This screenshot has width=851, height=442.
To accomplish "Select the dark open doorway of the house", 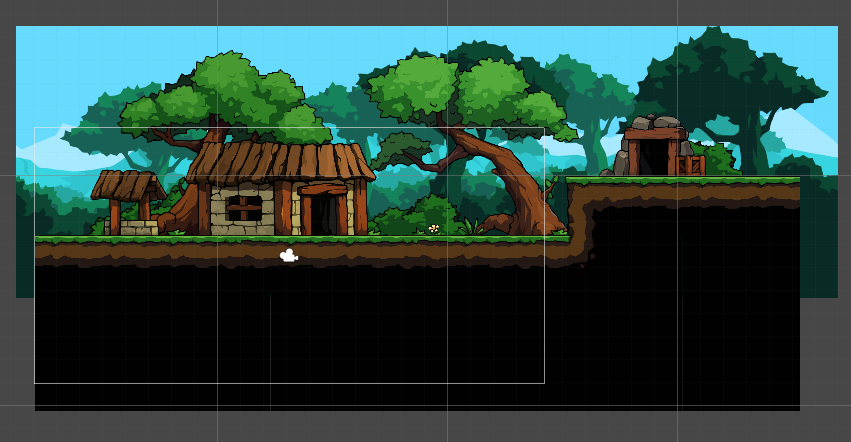I will 325,216.
